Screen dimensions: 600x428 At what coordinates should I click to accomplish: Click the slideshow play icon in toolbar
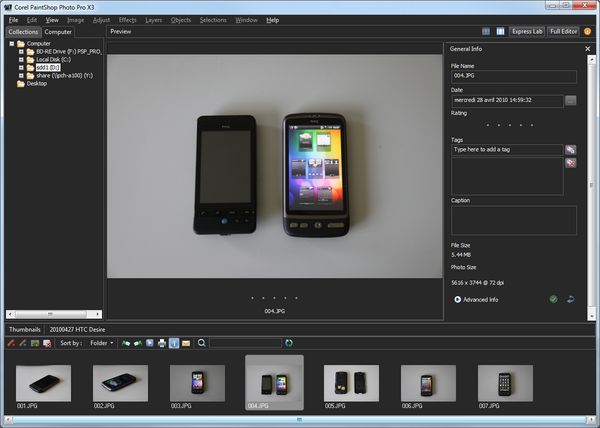[149, 343]
